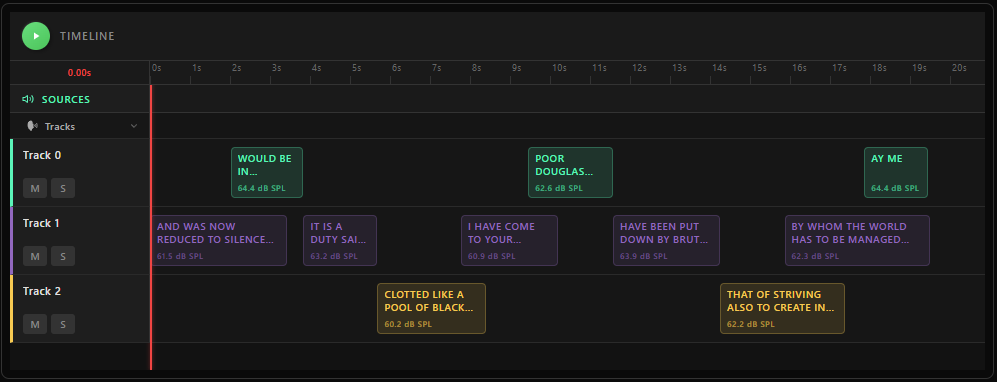Select the 'WOULD BE IN...' clip
The height and width of the screenshot is (382, 997).
tap(267, 172)
